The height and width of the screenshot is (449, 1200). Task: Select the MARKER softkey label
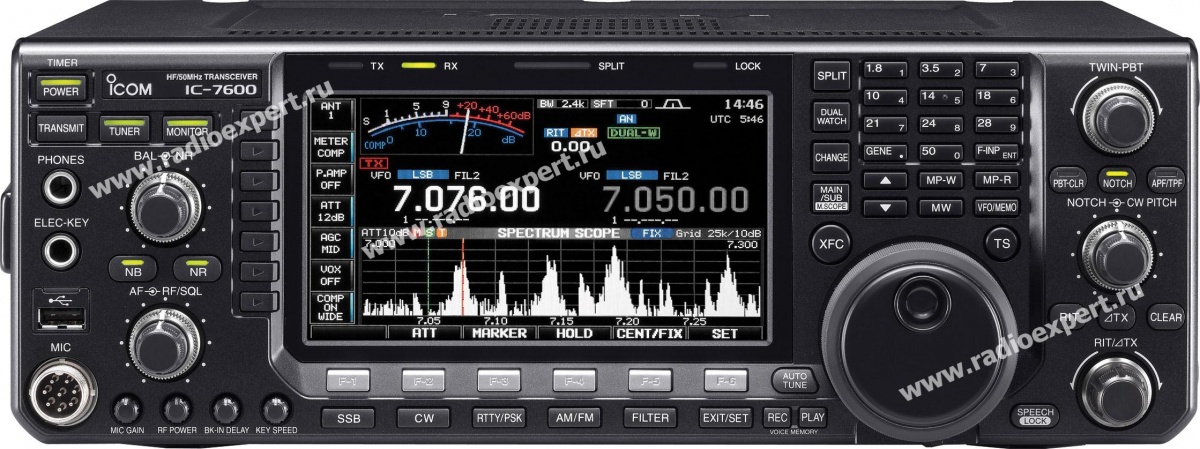click(x=500, y=333)
